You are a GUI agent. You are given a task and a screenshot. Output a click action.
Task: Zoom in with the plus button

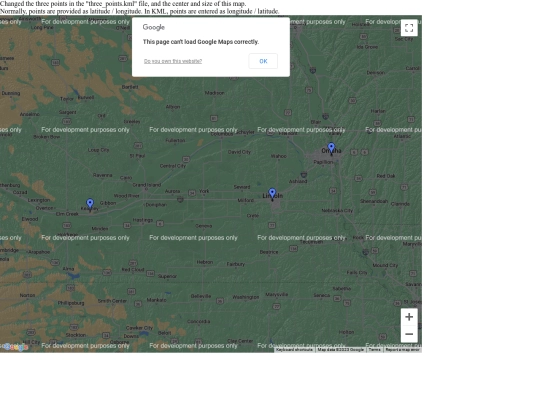[x=409, y=317]
